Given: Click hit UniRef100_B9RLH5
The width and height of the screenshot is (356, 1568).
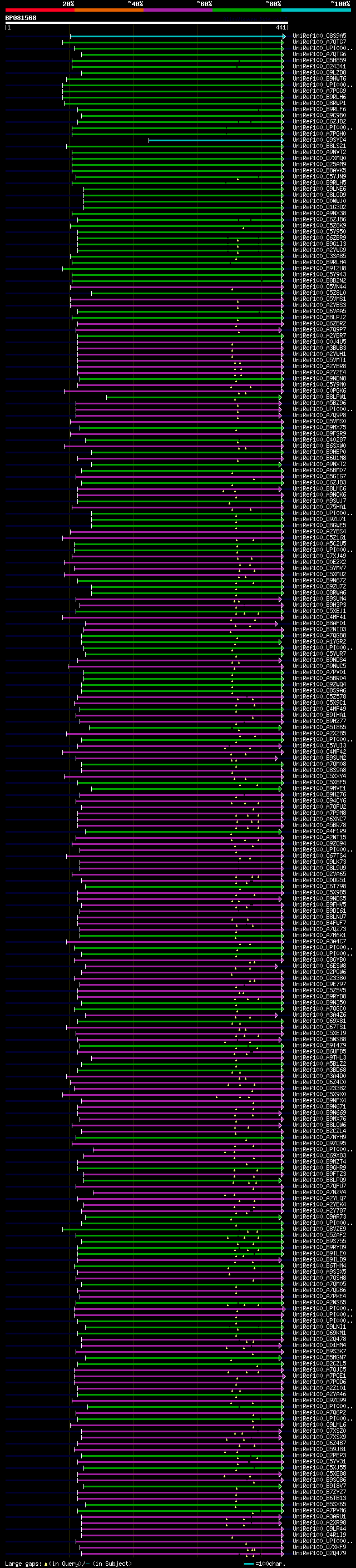Looking at the screenshot, I should tap(319, 182).
